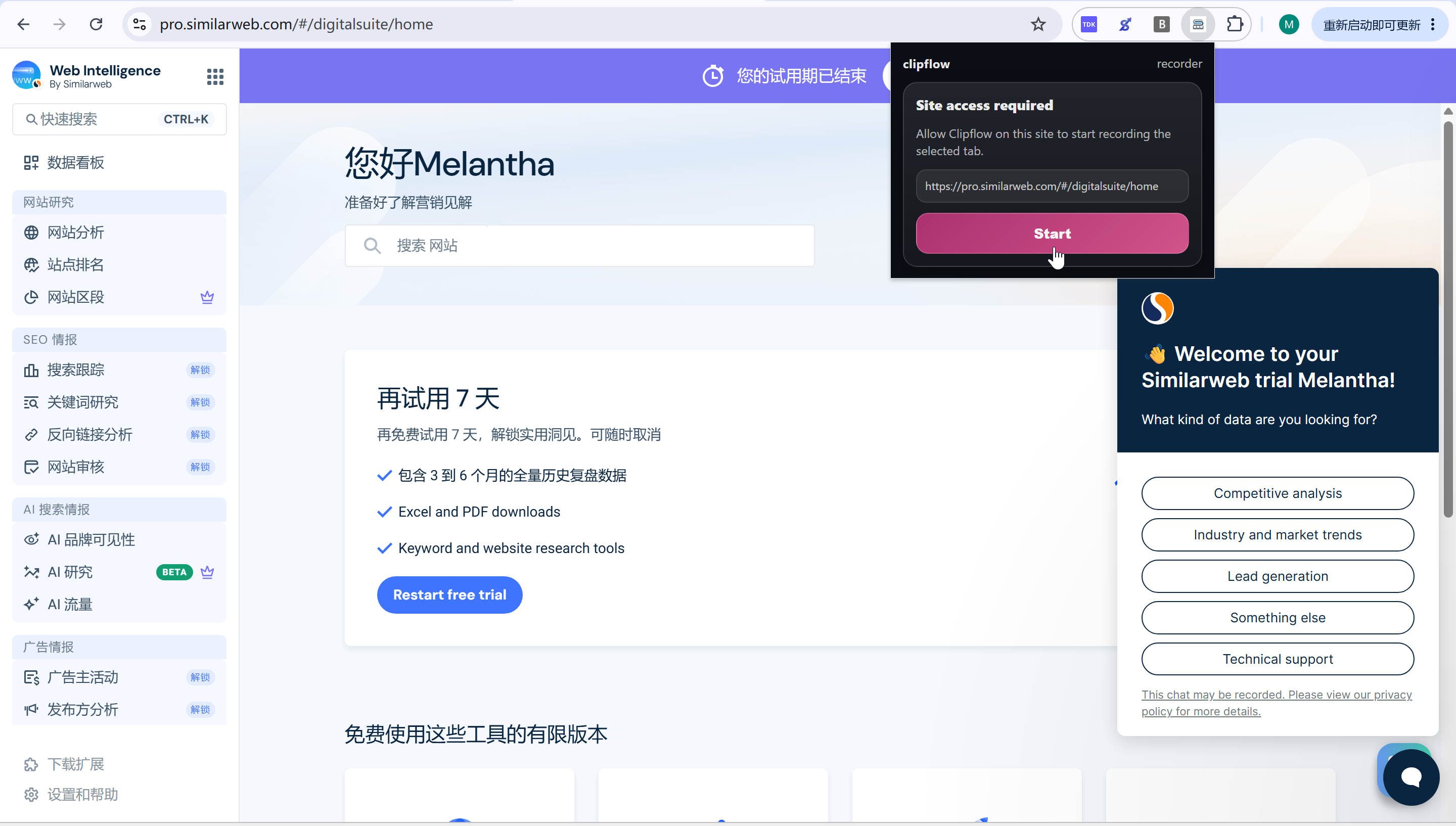Choose Lead generation chat option
The width and height of the screenshot is (1456, 826).
click(1278, 576)
